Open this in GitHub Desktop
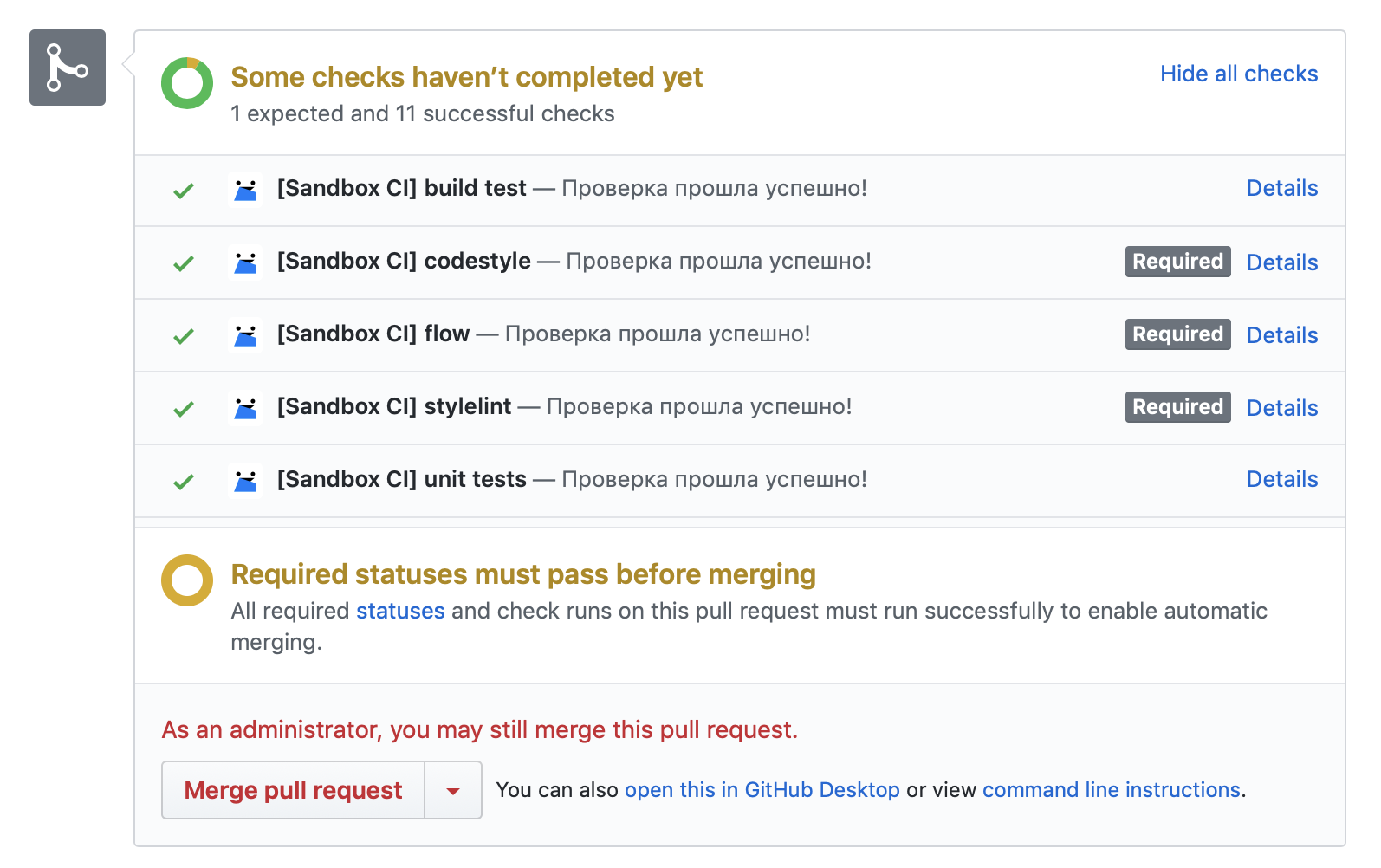This screenshot has width=1381, height=868. [762, 790]
